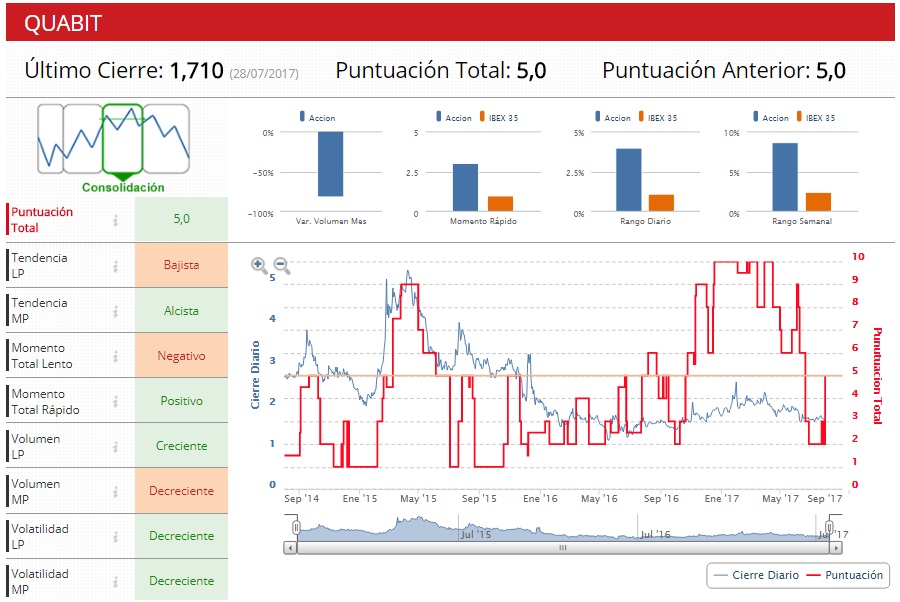This screenshot has width=900, height=602.
Task: Click the Consolidación label
Action: [x=123, y=188]
